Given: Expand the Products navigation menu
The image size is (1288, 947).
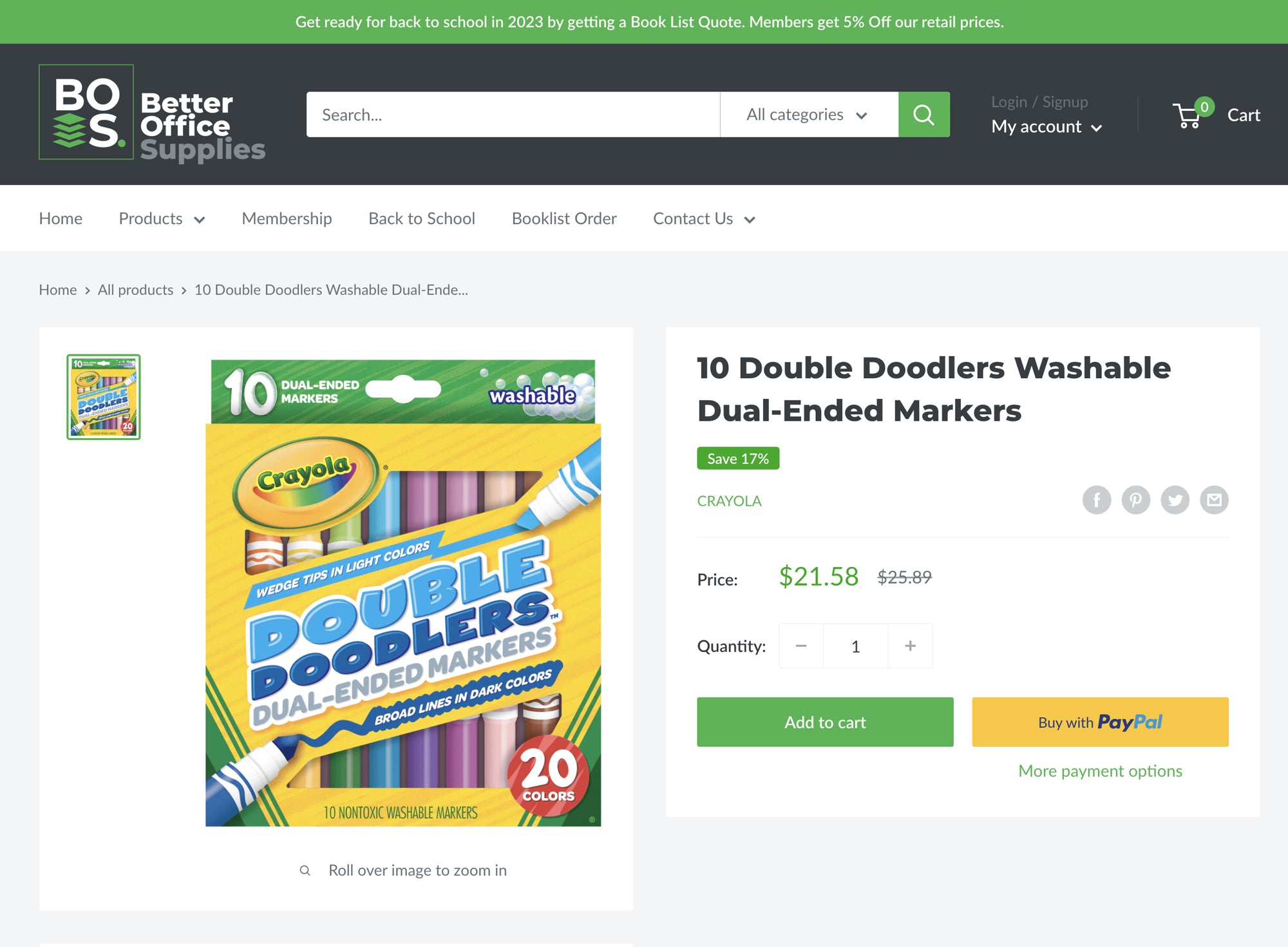Looking at the screenshot, I should tap(162, 218).
